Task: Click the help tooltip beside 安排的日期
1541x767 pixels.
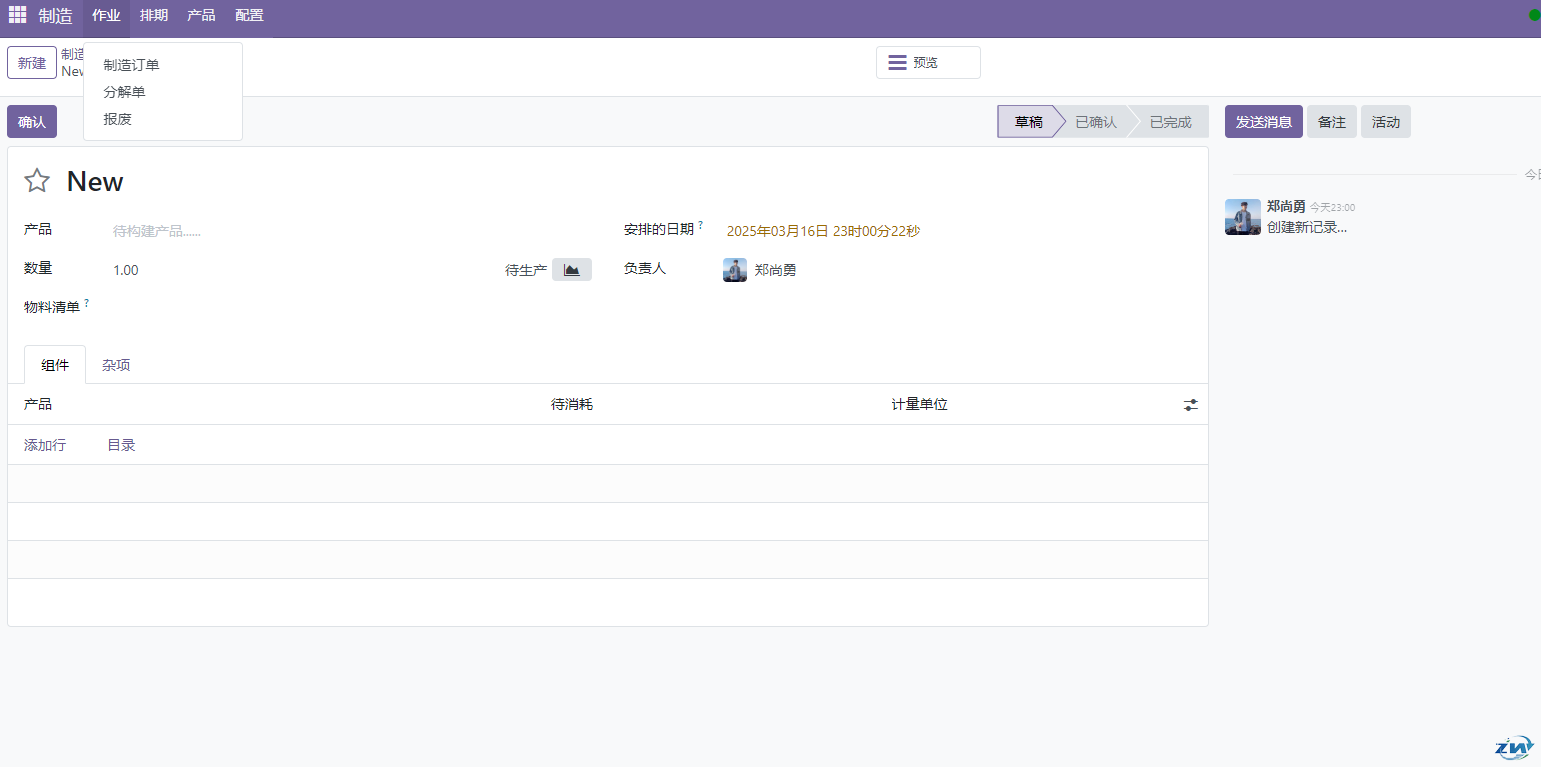Action: pyautogui.click(x=700, y=226)
